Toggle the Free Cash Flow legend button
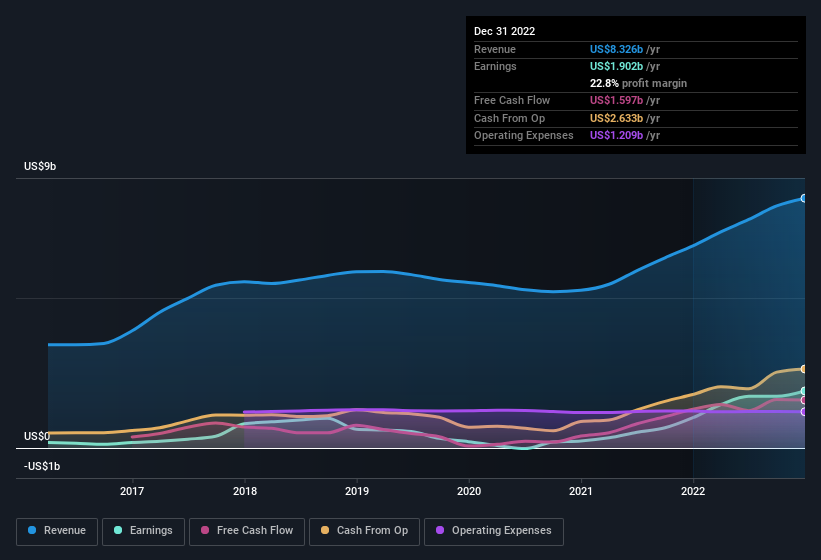Viewport: 821px width, 560px height. tap(247, 532)
